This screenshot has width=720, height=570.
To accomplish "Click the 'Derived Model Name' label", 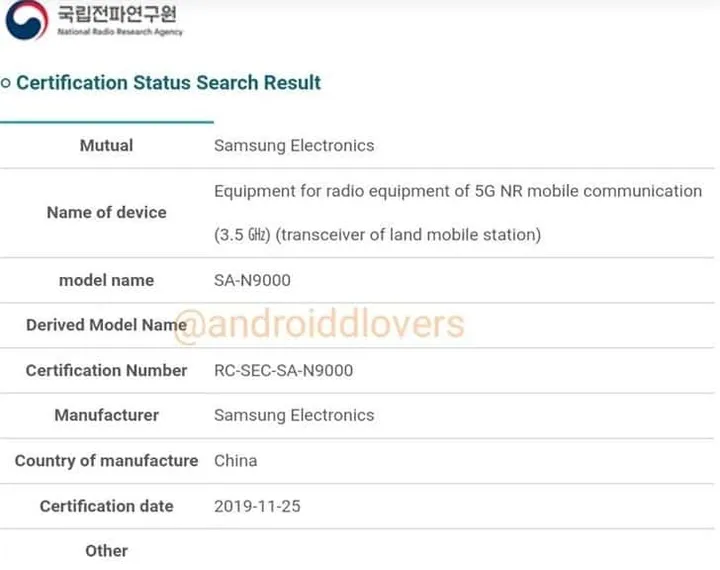I will click(107, 325).
